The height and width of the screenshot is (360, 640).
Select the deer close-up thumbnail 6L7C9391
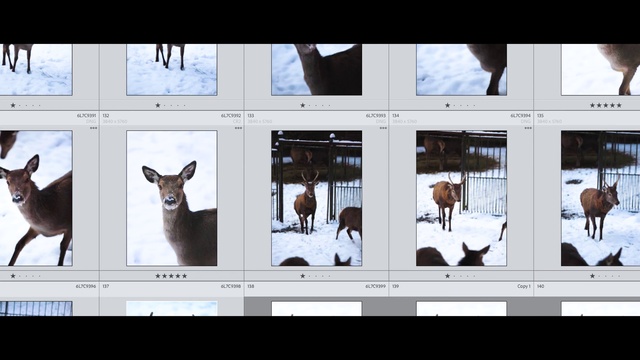(x=36, y=198)
